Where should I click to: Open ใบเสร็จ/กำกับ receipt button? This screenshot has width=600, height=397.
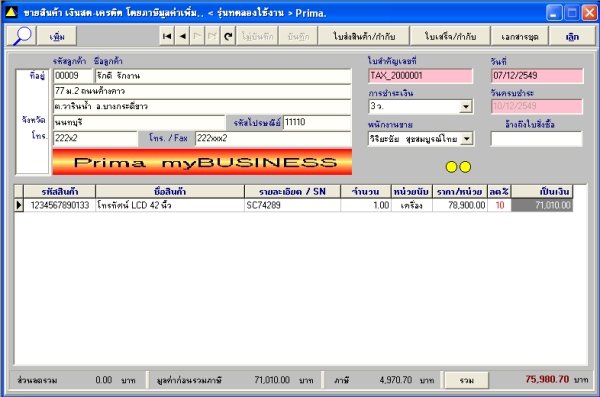450,36
